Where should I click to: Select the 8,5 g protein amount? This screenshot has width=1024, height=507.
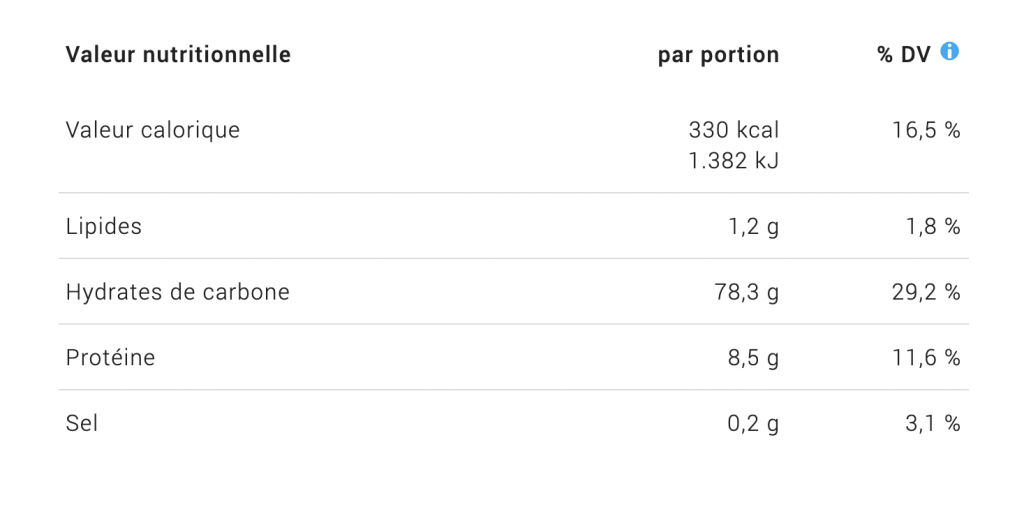pos(754,359)
